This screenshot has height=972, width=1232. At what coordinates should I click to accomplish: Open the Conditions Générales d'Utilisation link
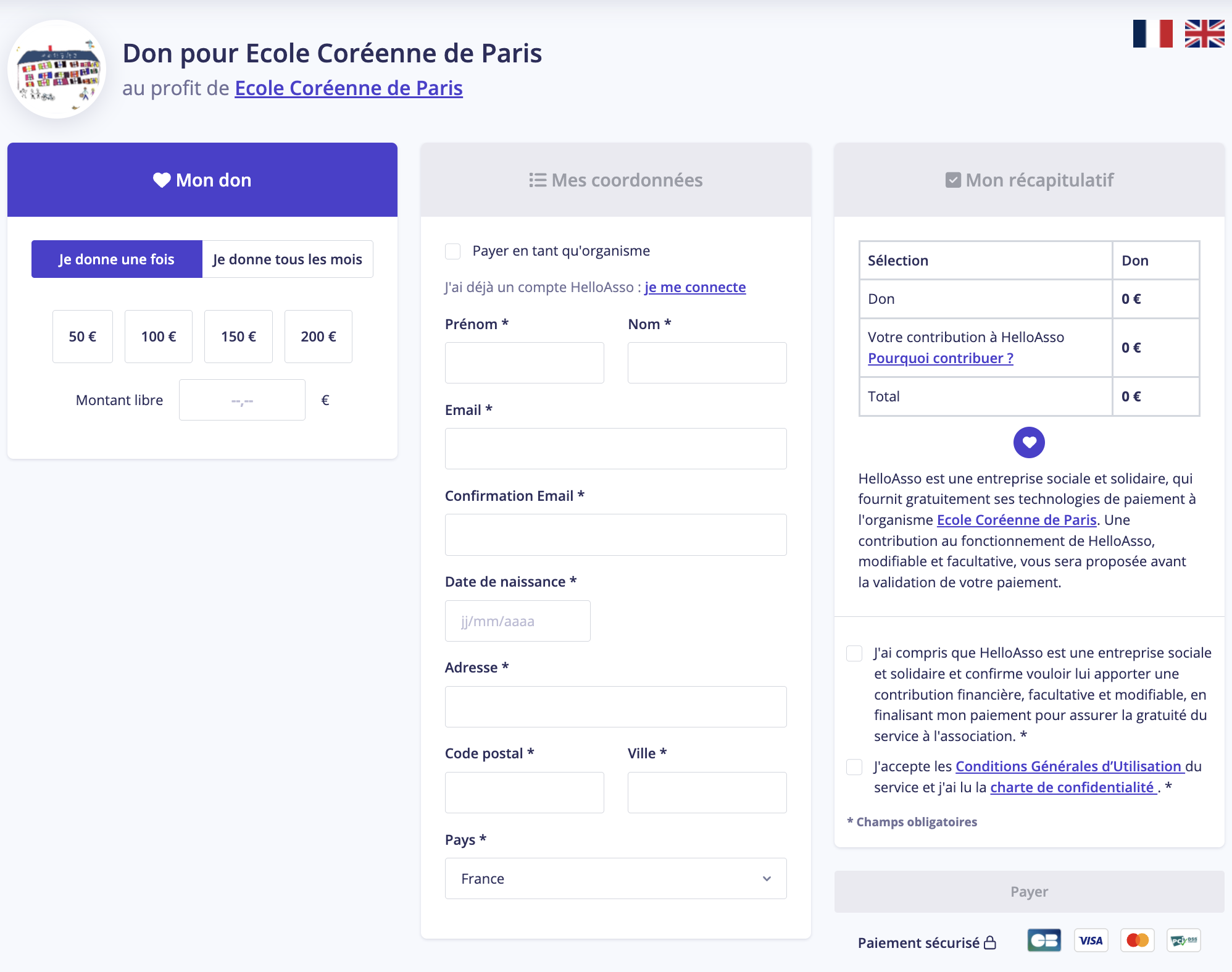coord(1069,766)
